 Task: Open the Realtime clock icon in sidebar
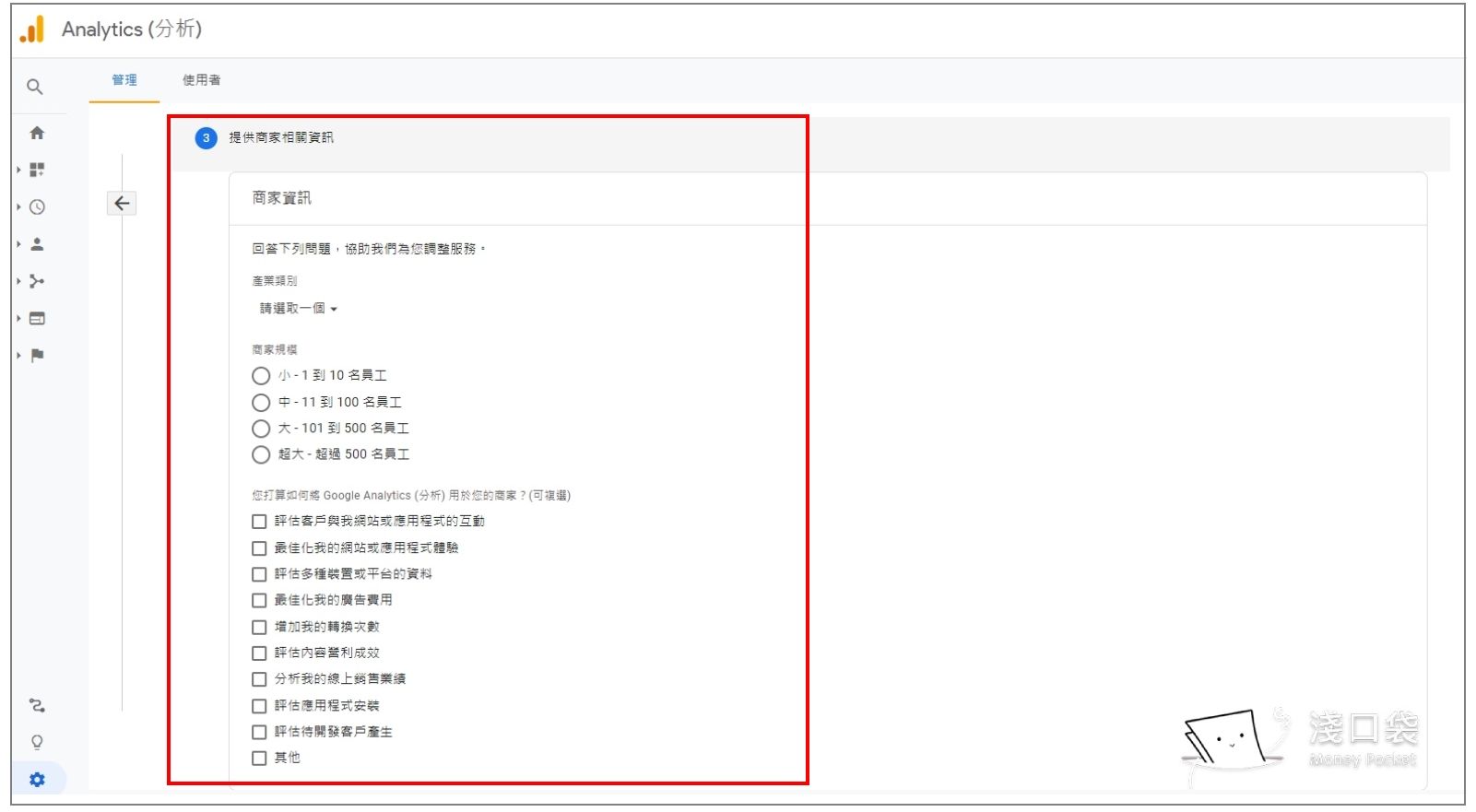click(37, 207)
